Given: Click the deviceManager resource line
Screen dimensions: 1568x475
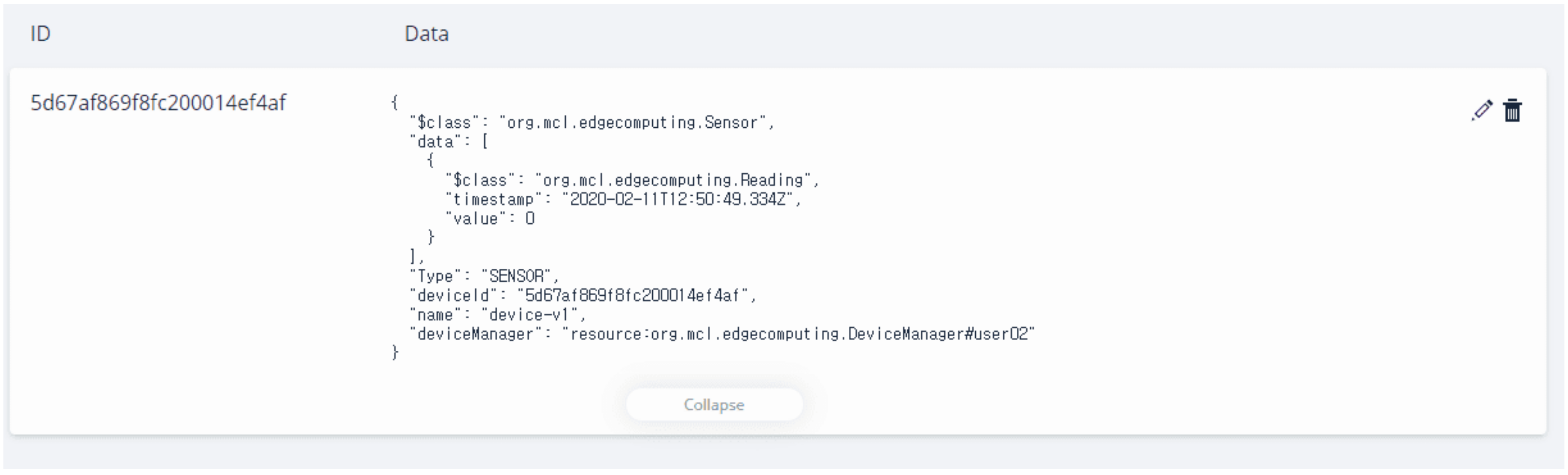Looking at the screenshot, I should [x=722, y=334].
